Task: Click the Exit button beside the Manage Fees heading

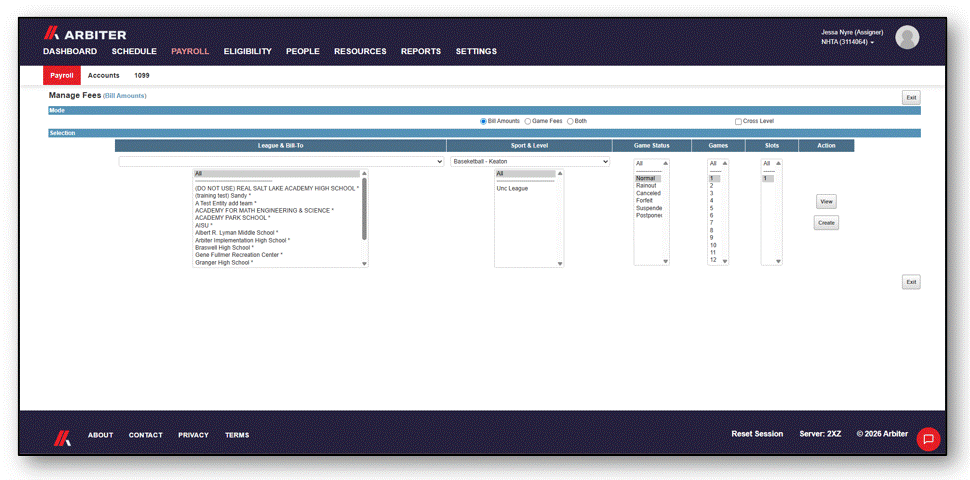Action: [x=911, y=97]
